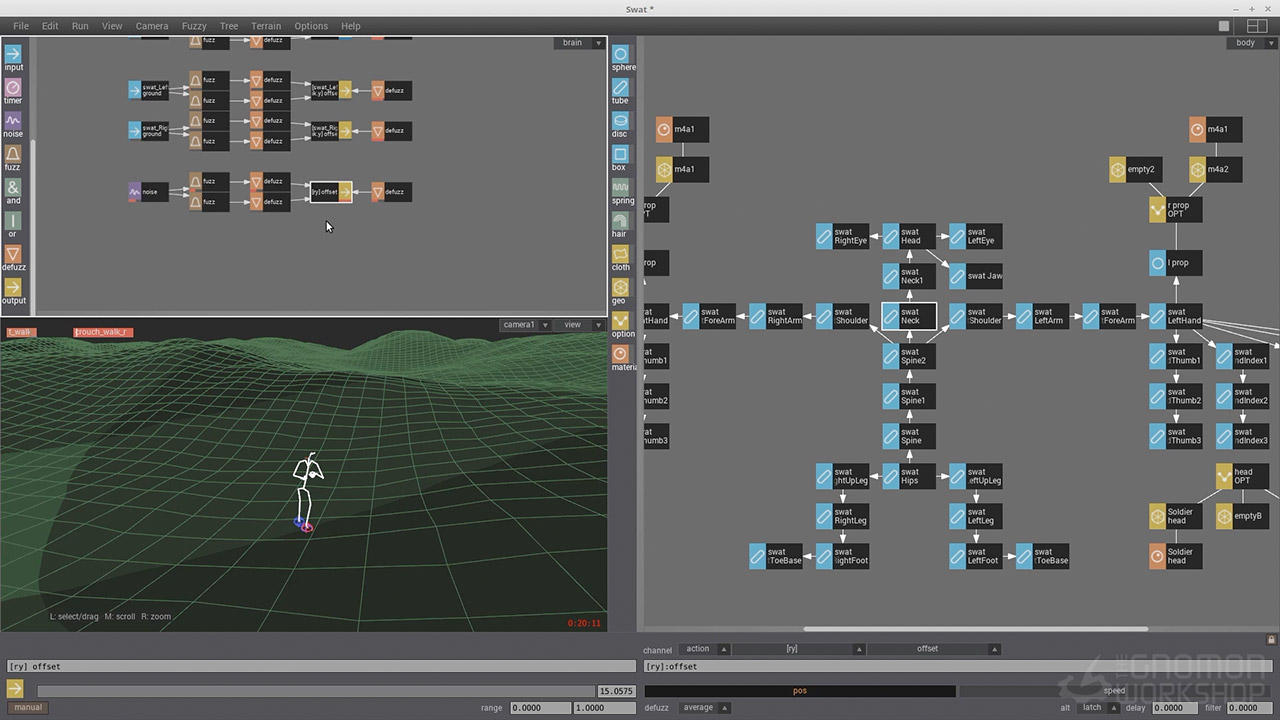Toggle the split-panel layout button
Image resolution: width=1280 pixels, height=720 pixels.
click(1256, 26)
